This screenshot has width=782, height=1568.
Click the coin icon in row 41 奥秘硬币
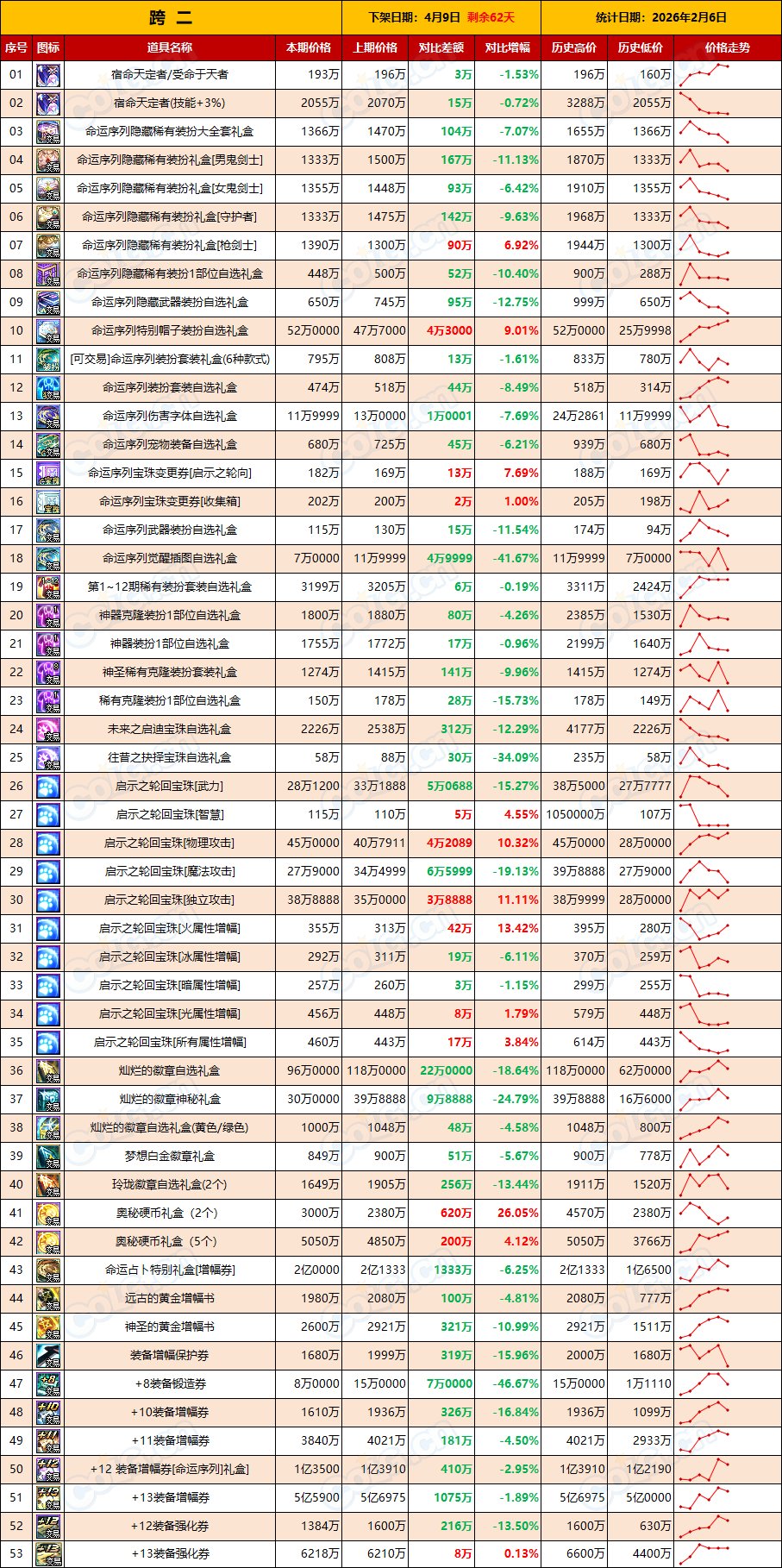tap(48, 1214)
